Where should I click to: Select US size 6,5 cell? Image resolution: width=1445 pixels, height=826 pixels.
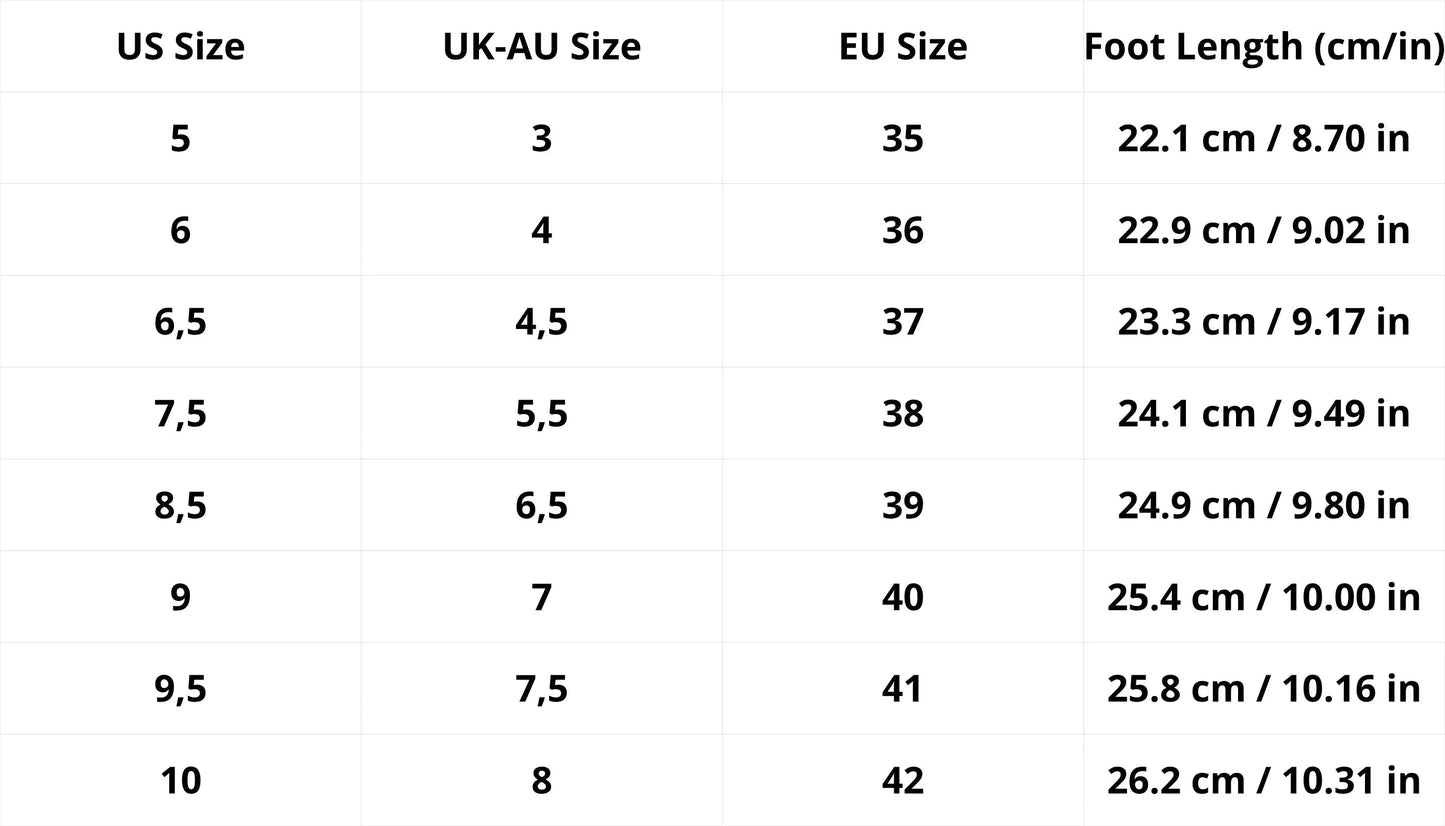click(x=180, y=322)
